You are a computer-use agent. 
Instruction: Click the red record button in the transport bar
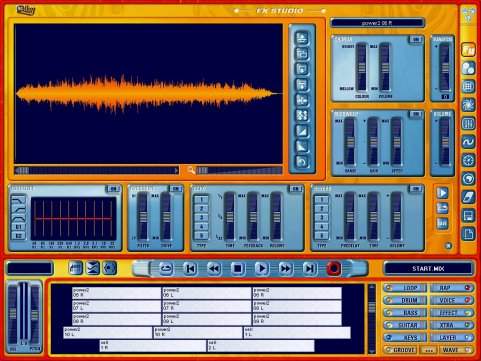click(333, 268)
